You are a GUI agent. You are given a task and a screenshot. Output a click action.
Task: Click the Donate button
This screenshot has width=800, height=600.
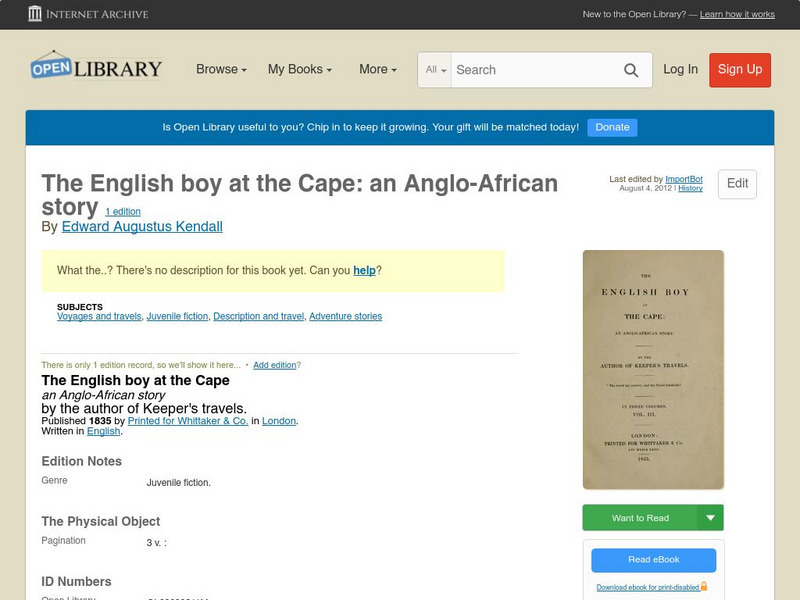pos(611,127)
